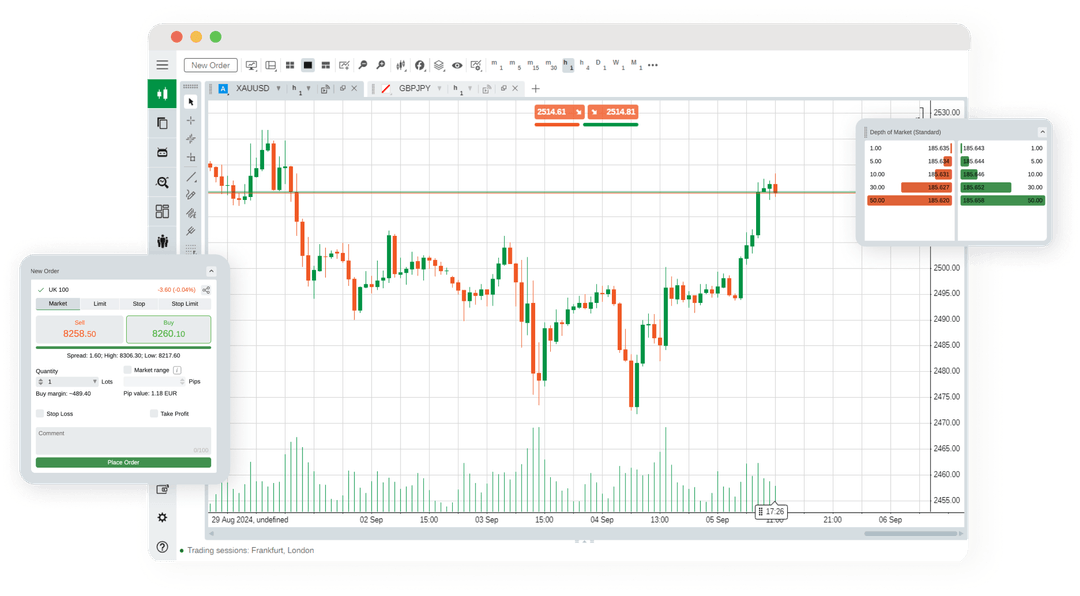Click the Comment input field
Image resolution: width=1080 pixels, height=596 pixels.
pos(122,440)
